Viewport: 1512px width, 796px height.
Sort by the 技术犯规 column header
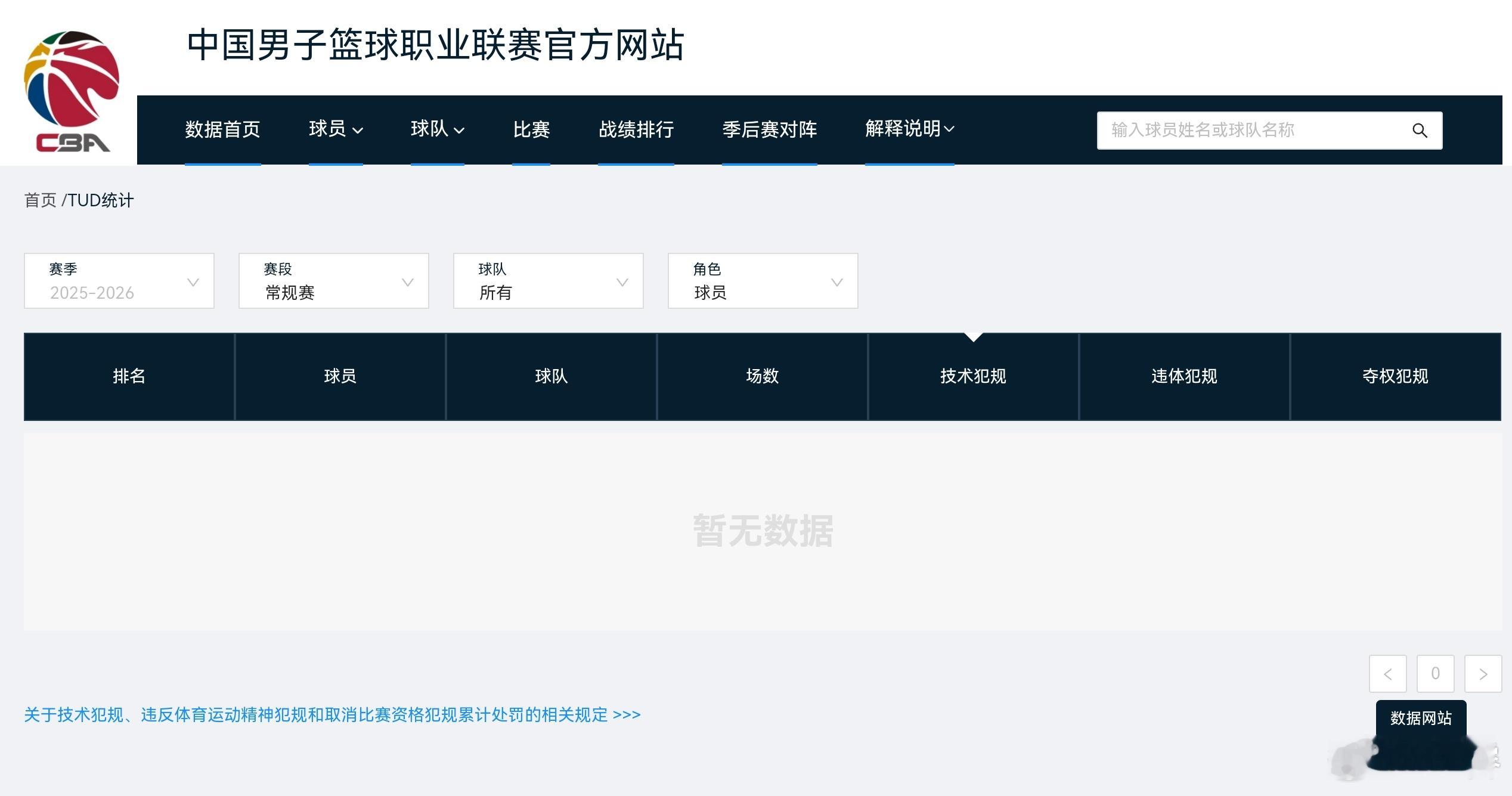click(972, 376)
